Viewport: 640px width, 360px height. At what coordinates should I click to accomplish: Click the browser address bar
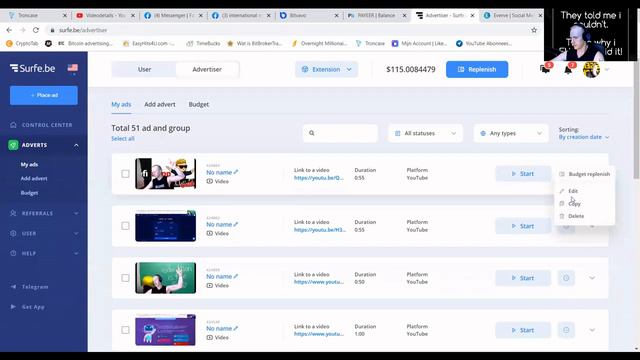pyautogui.click(x=286, y=30)
